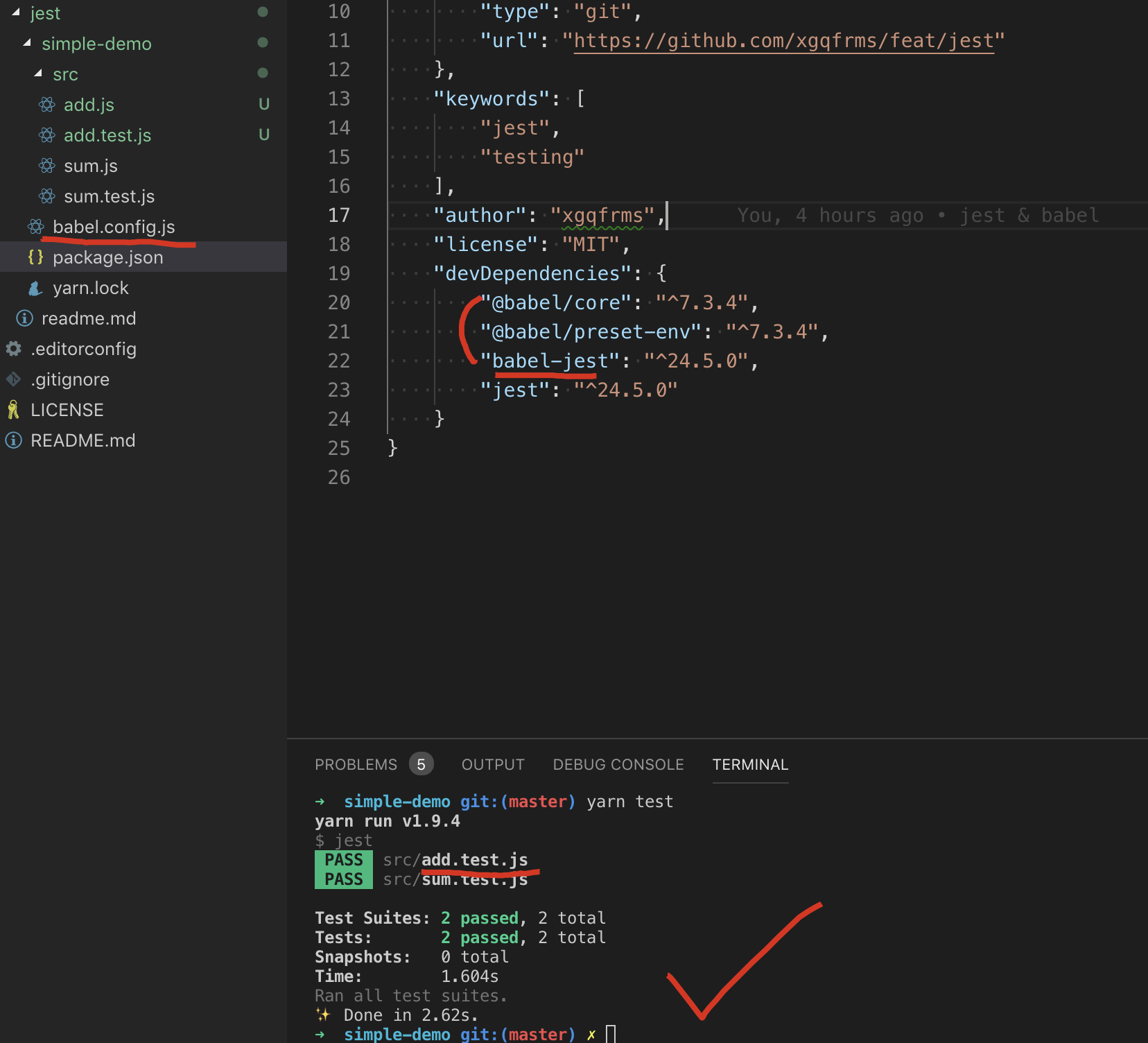The image size is (1148, 1043).
Task: Click the package.json braces icon
Action: [x=36, y=257]
